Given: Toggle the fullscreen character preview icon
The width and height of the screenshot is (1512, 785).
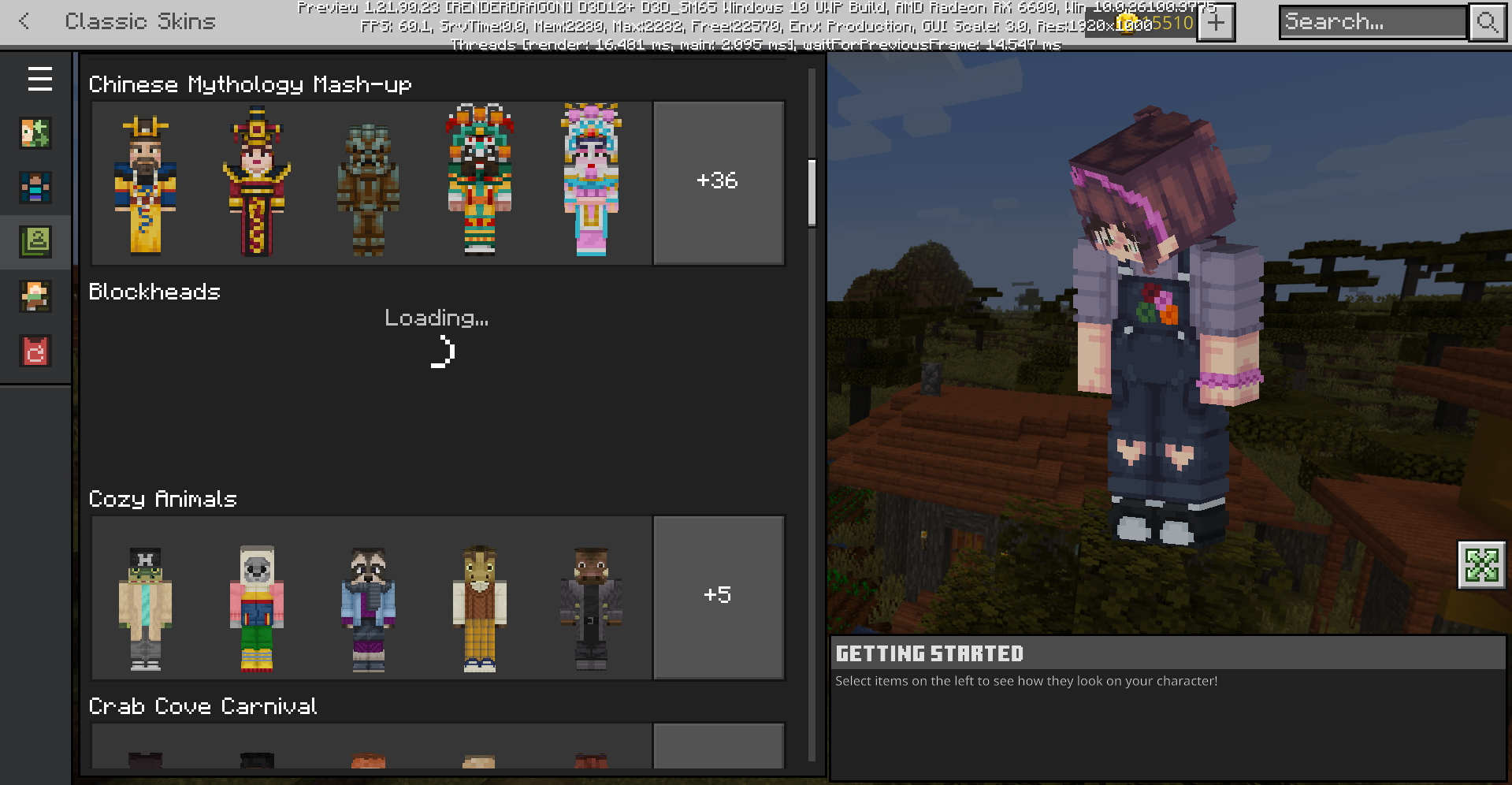Looking at the screenshot, I should click(1481, 564).
